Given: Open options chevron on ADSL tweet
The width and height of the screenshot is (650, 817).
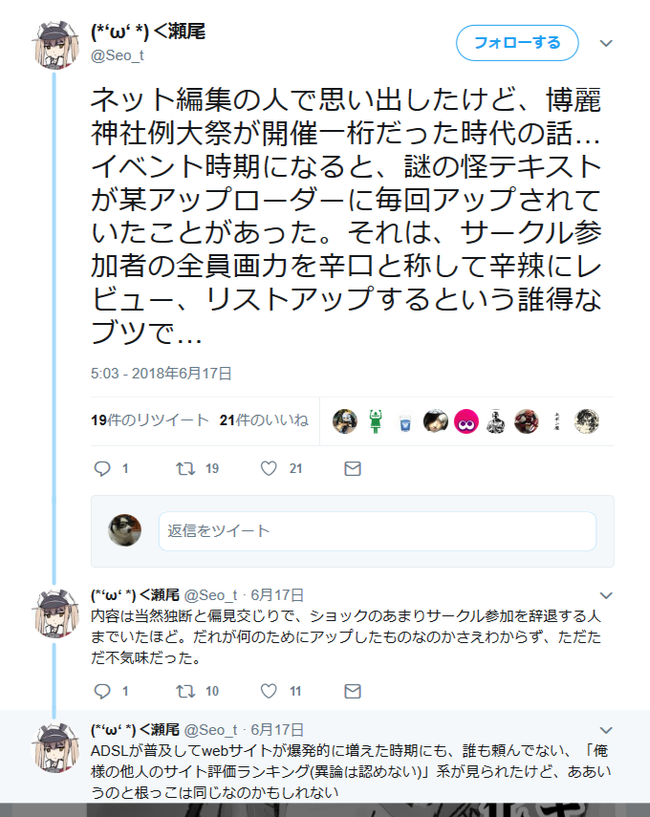Looking at the screenshot, I should tap(606, 730).
